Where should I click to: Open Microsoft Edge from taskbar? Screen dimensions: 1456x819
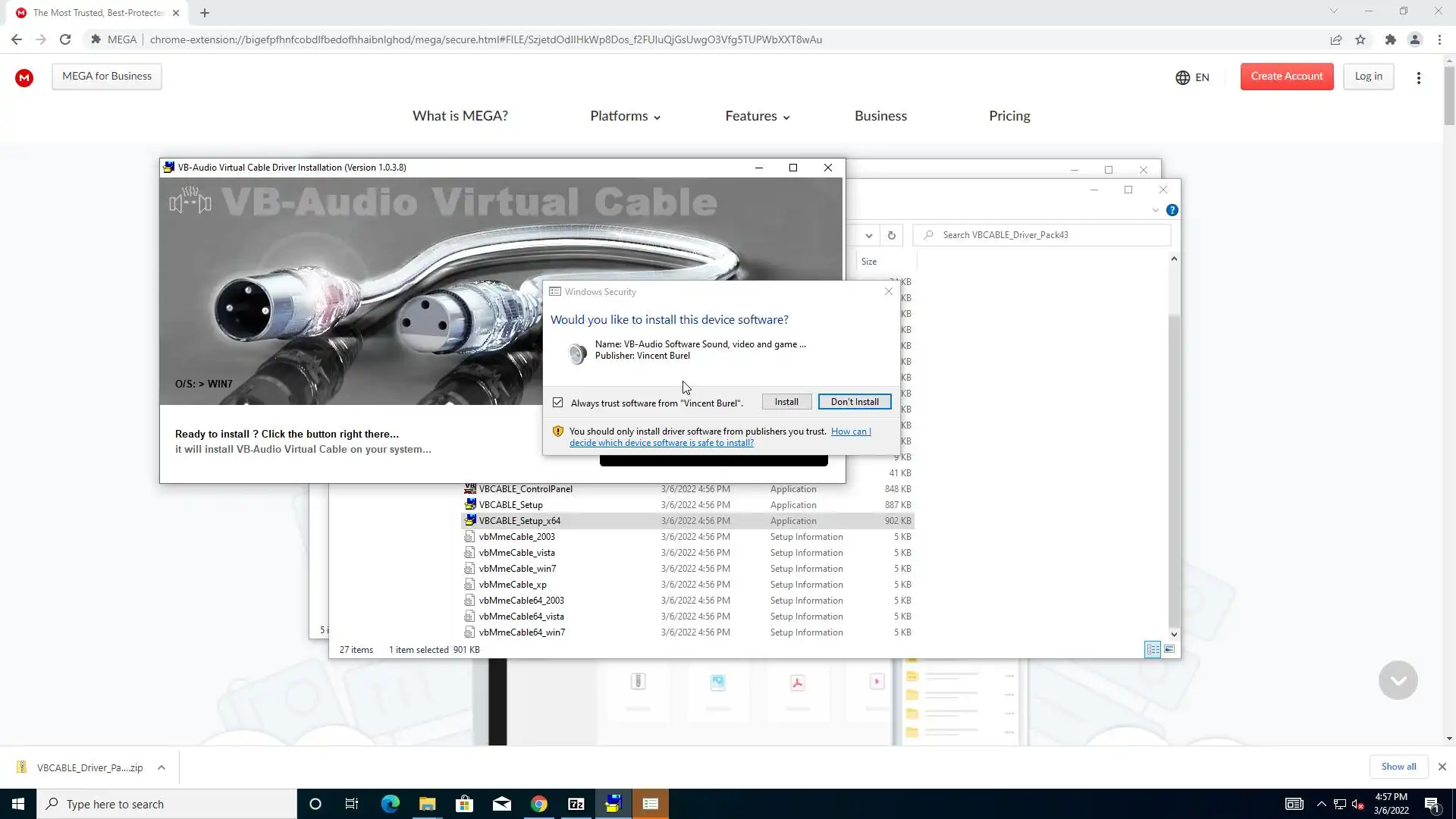click(390, 804)
